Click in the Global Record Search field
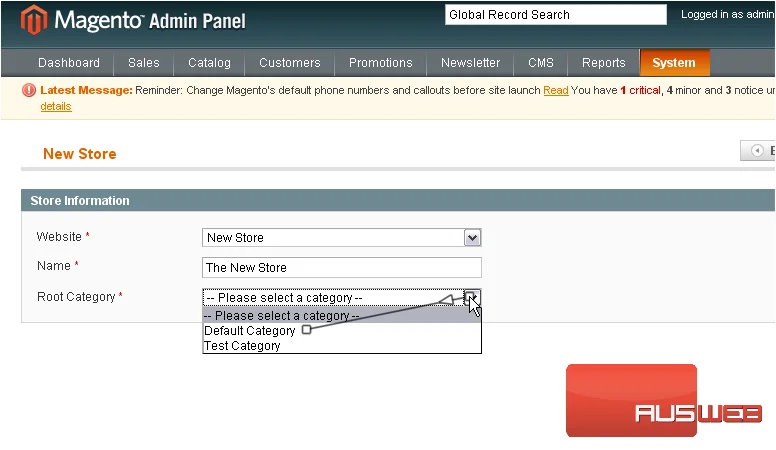The image size is (776, 450). click(556, 15)
